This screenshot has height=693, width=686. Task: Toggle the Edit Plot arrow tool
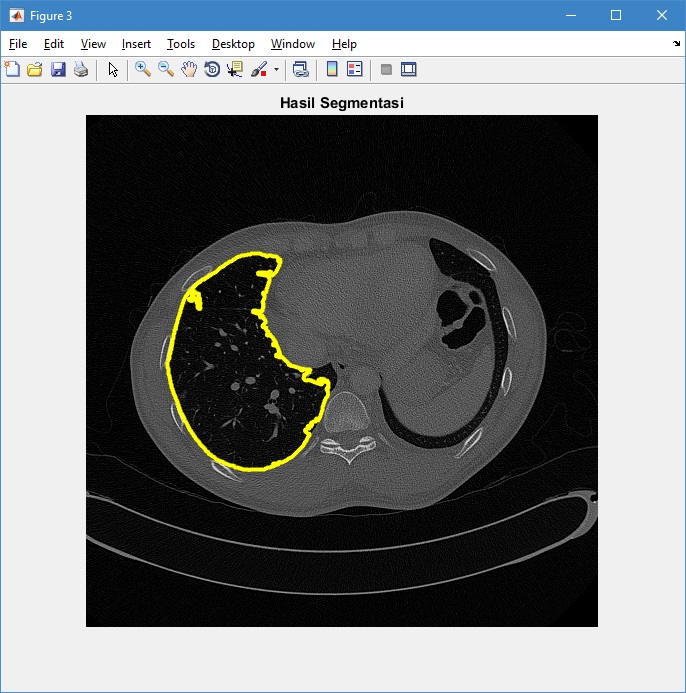tap(113, 69)
